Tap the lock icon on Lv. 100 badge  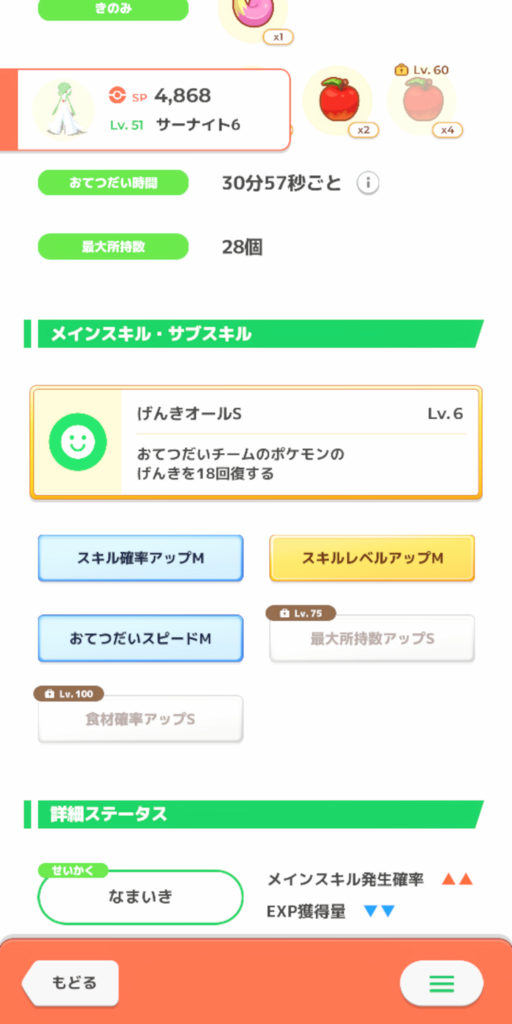click(x=51, y=694)
